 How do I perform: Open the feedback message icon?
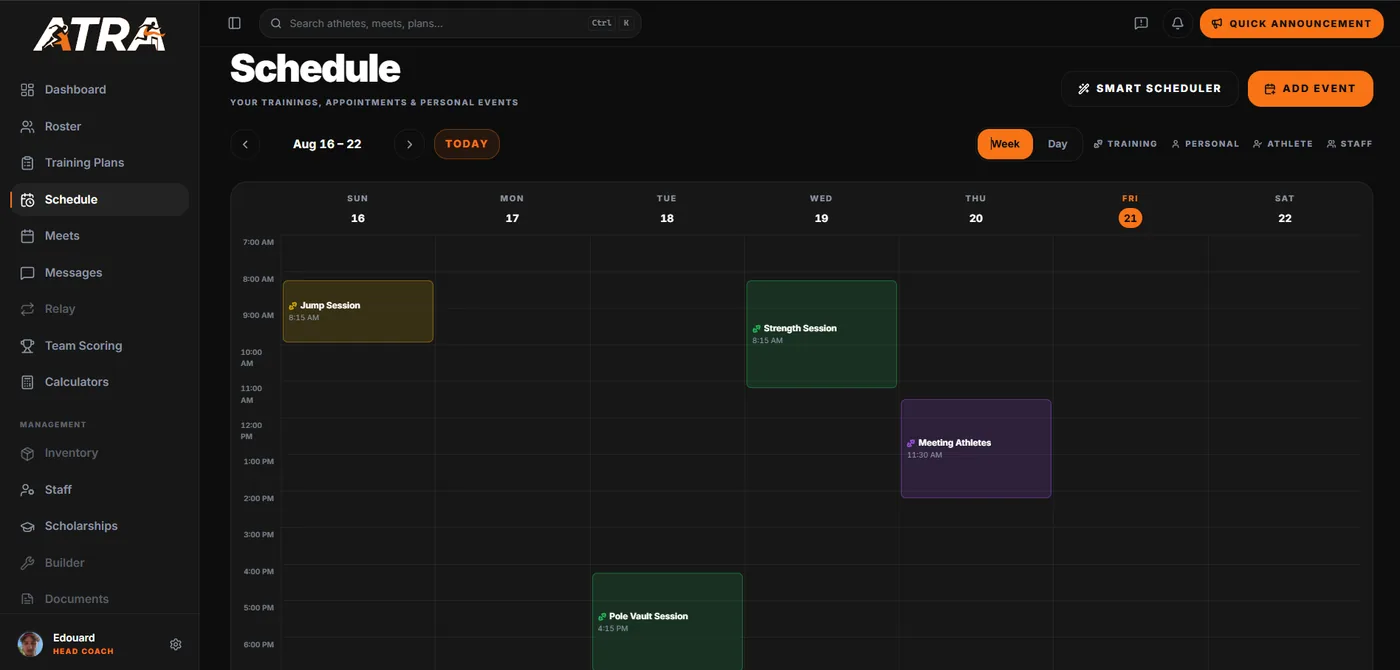pyautogui.click(x=1141, y=23)
